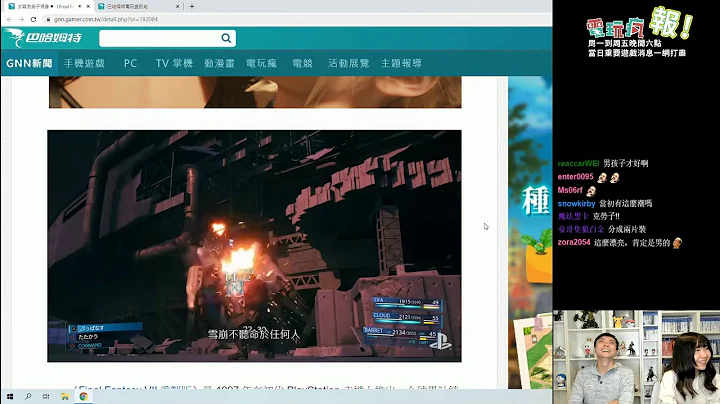
Task: Click the taskbar search icon
Action: coord(28,396)
